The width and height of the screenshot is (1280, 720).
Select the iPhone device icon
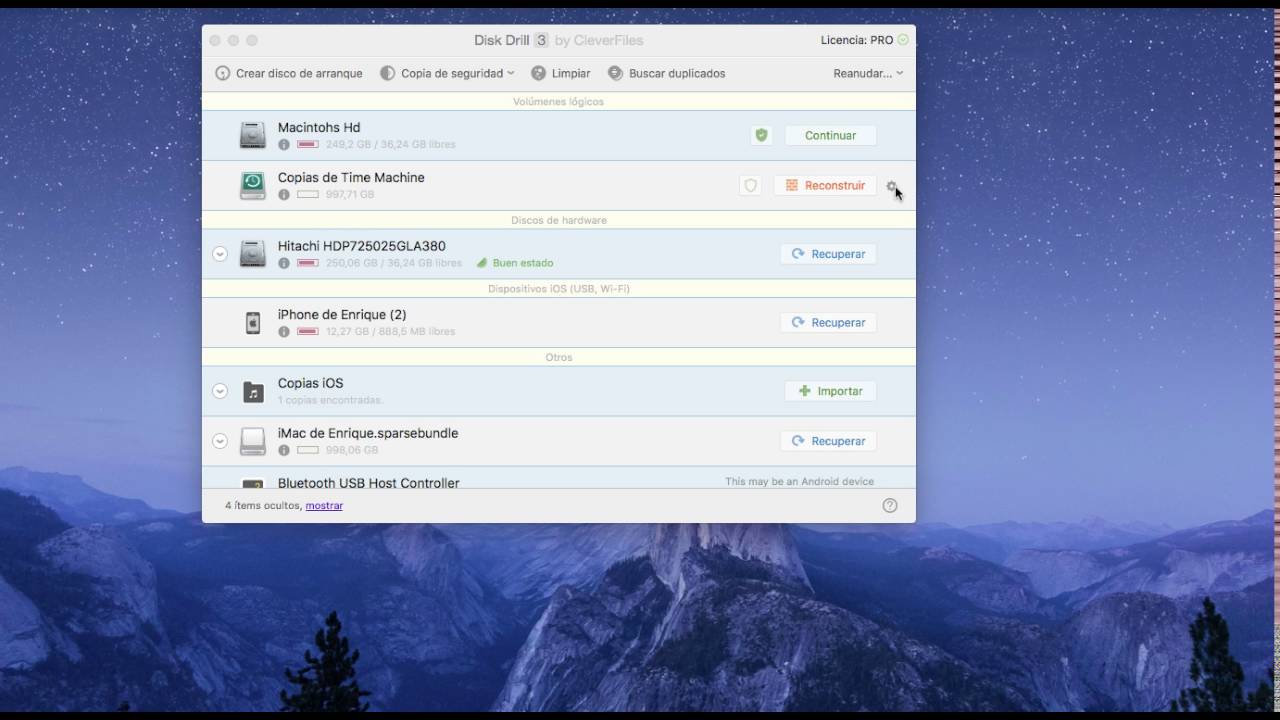tap(253, 322)
